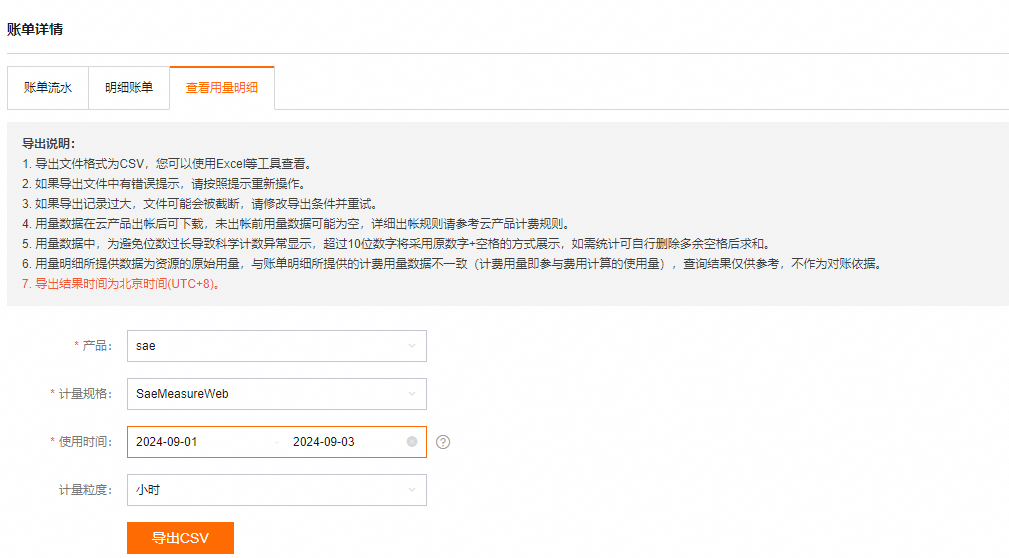Click the help question mark next to 使用时间

(443, 442)
